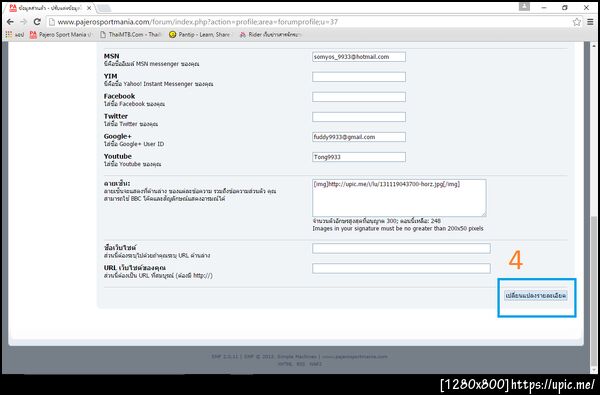Go back with the browser back arrow
This screenshot has height=395, width=600.
coord(10,22)
